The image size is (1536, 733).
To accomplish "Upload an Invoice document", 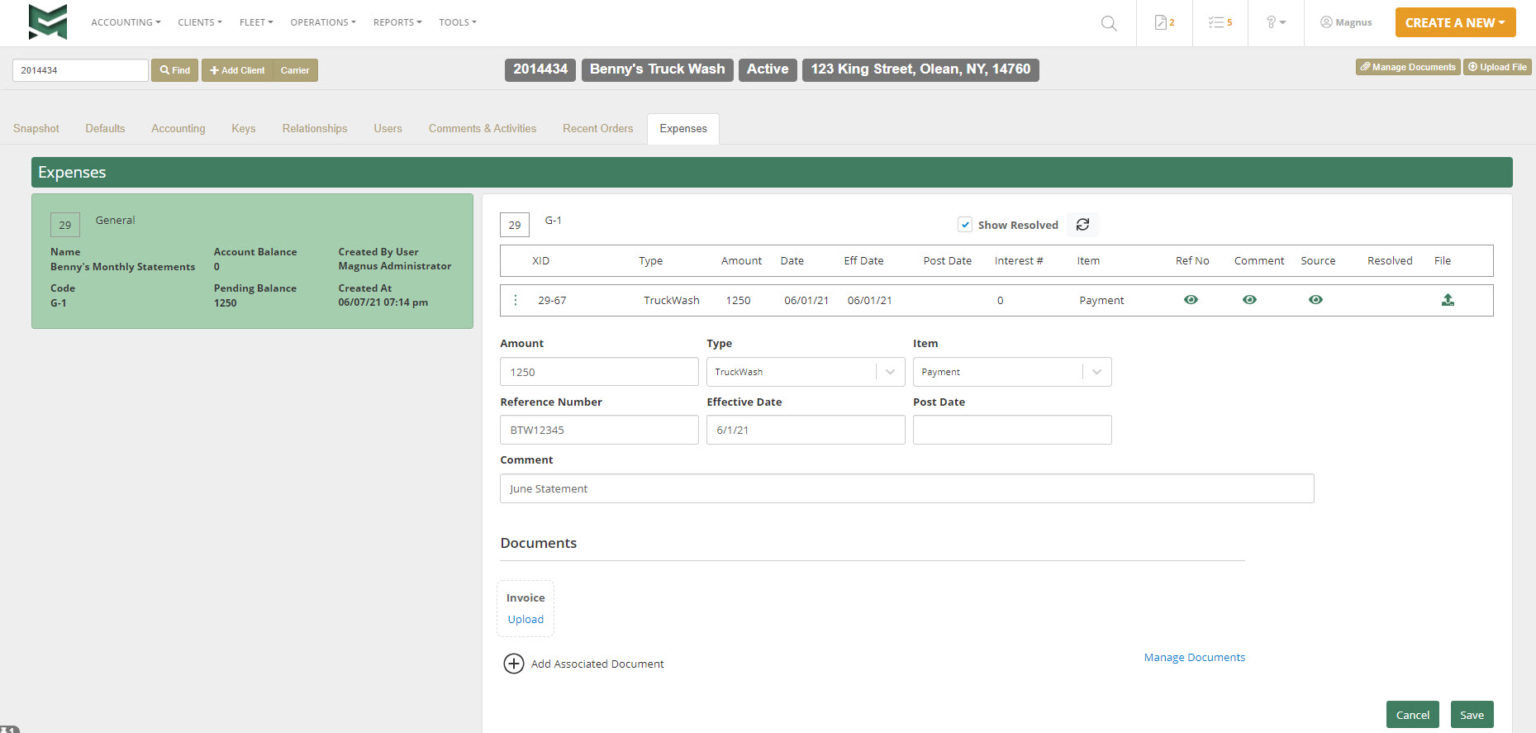I will tap(525, 619).
